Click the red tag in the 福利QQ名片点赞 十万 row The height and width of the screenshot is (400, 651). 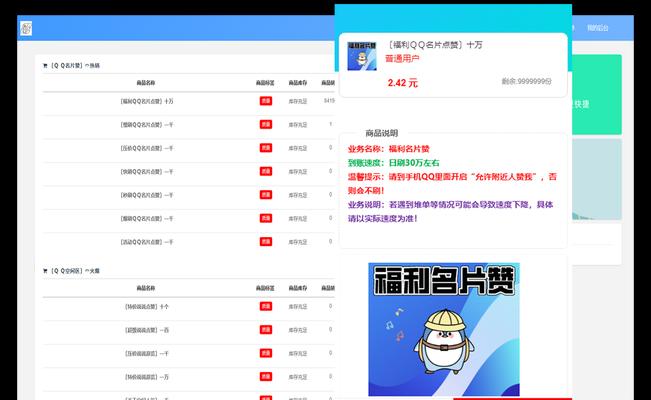[266, 101]
